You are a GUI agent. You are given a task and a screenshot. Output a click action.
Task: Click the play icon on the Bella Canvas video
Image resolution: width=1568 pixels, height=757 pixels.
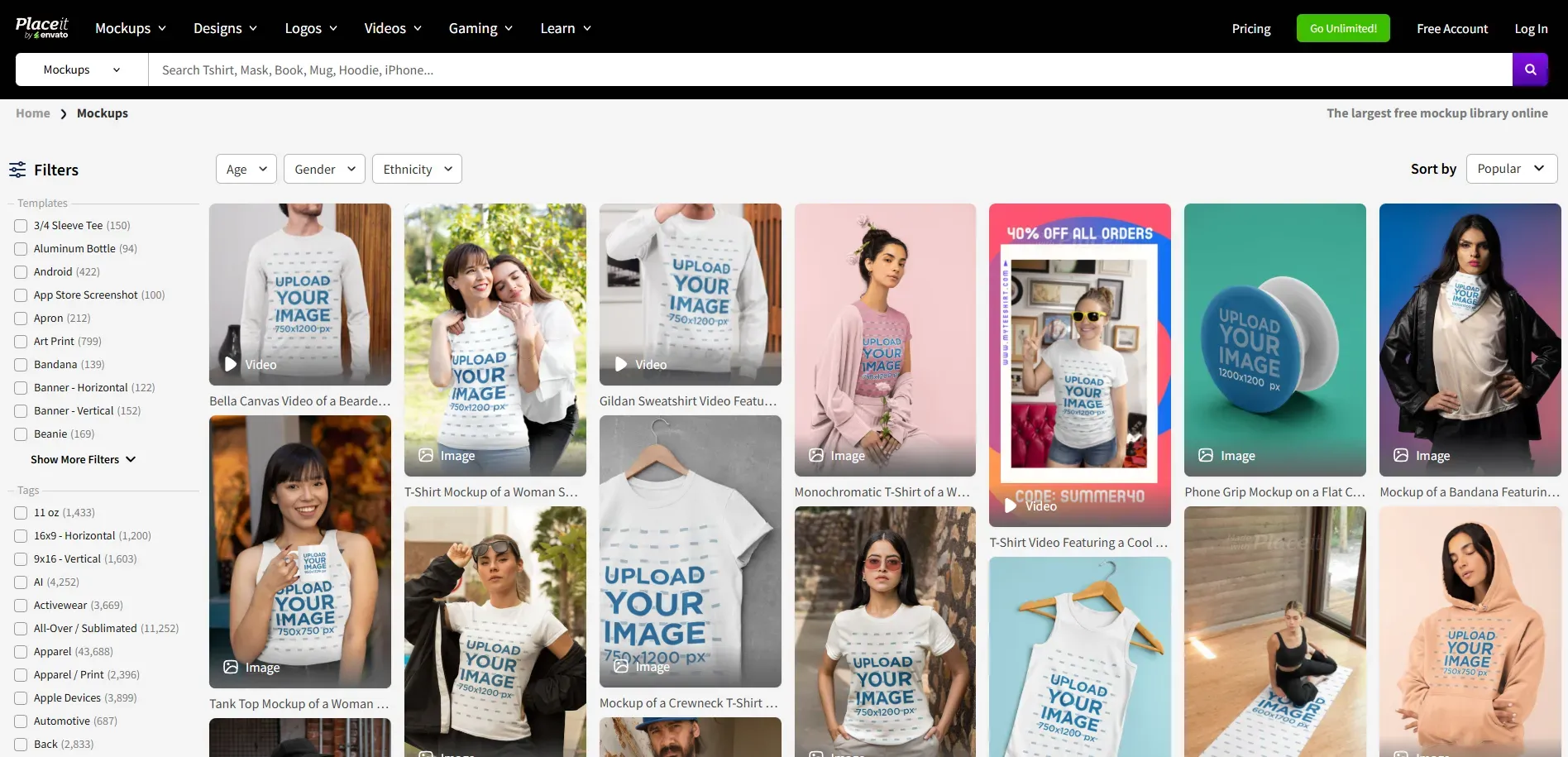click(231, 364)
